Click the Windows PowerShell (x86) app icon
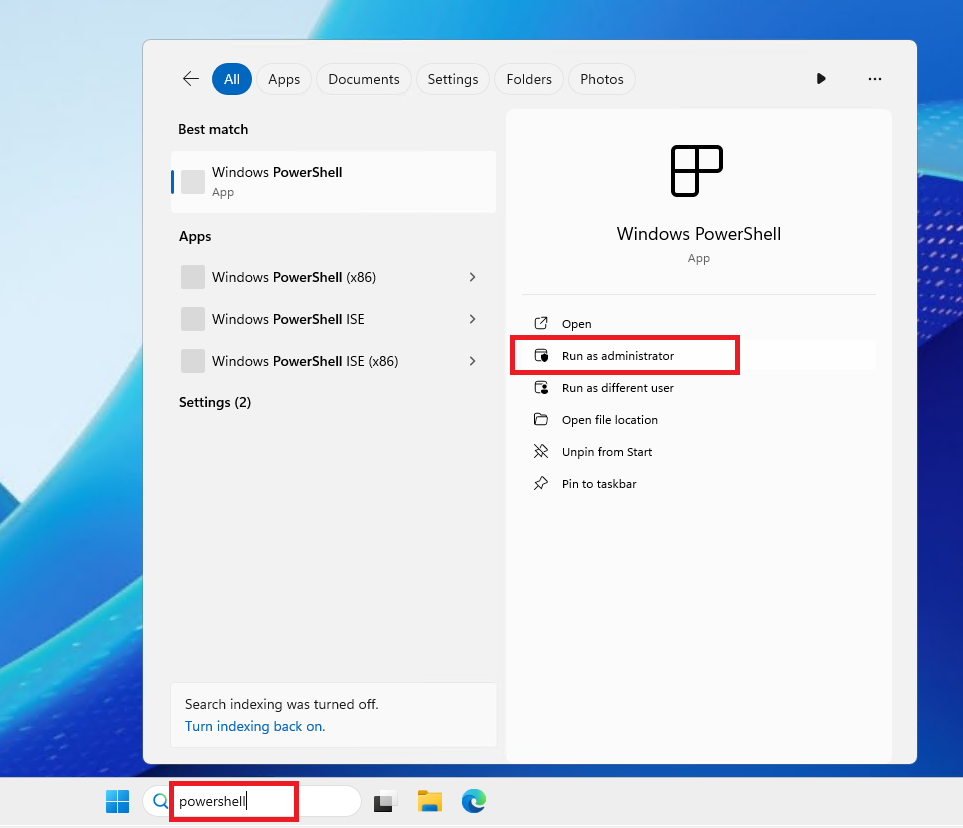 [193, 277]
